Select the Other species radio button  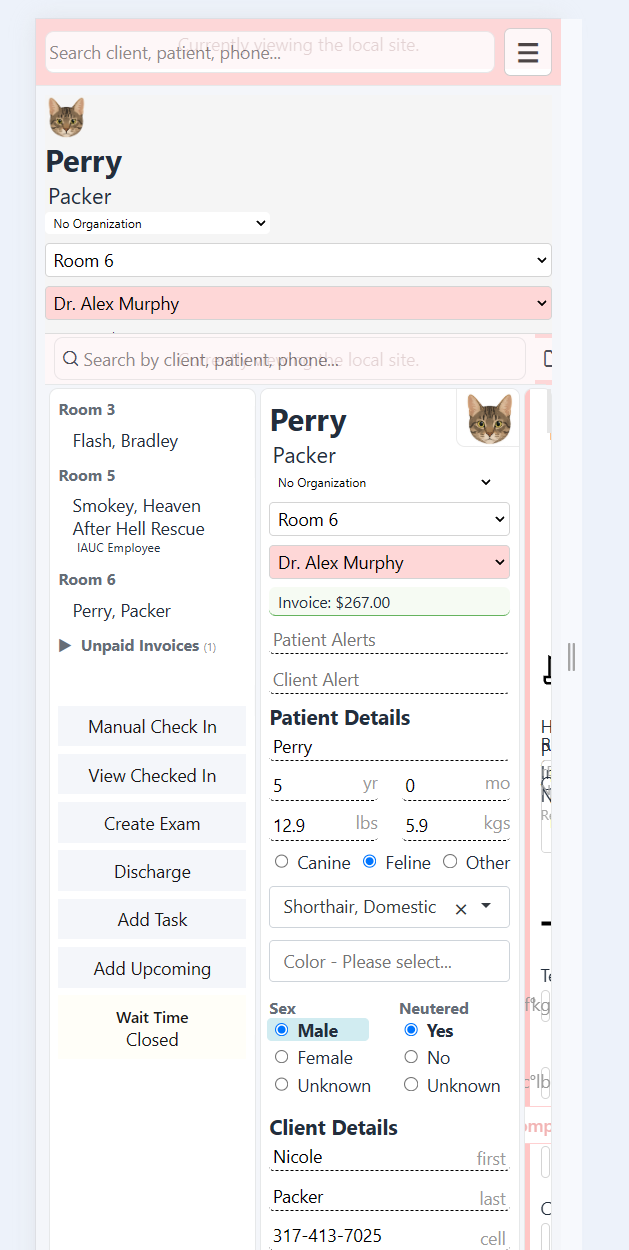tap(450, 862)
